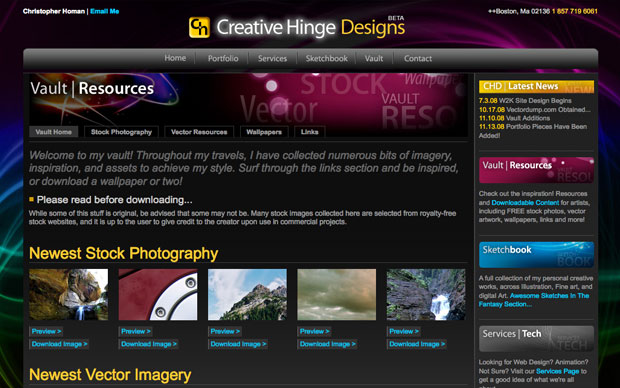620x388 pixels.
Task: Click the Newest Vector Imagery heading
Action: pyautogui.click(x=110, y=375)
